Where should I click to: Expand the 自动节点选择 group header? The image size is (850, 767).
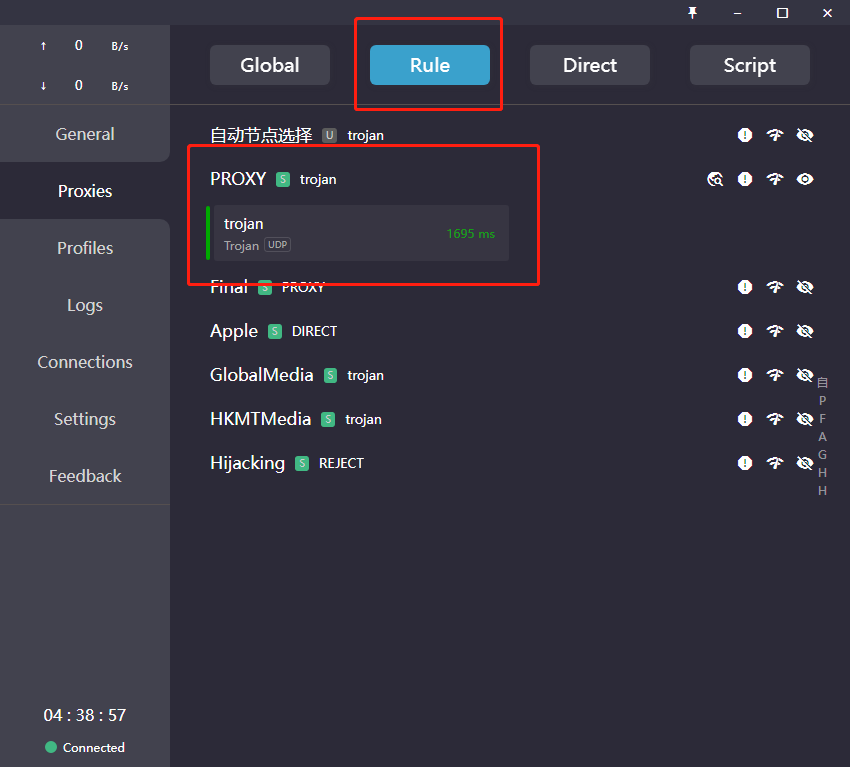coord(260,135)
